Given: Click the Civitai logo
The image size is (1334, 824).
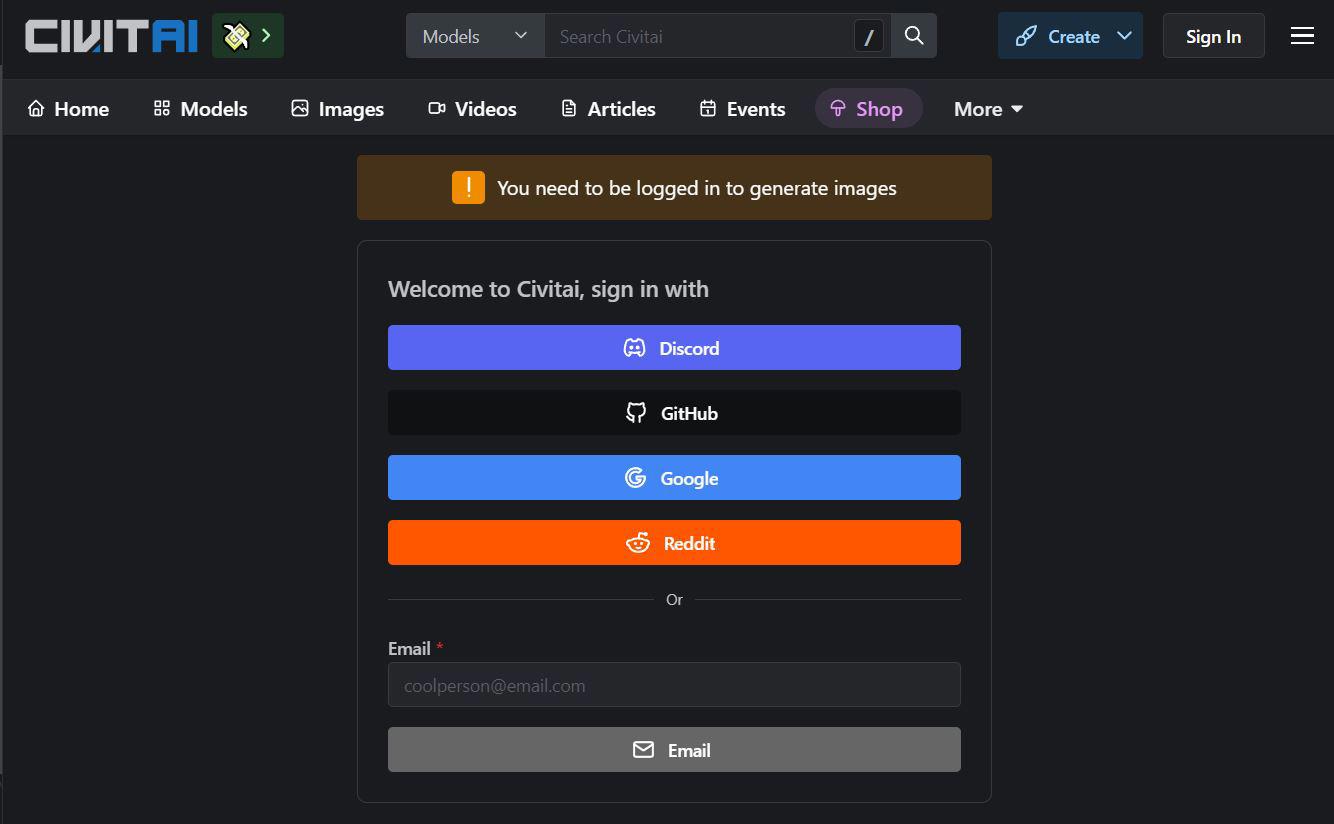Looking at the screenshot, I should pyautogui.click(x=111, y=36).
